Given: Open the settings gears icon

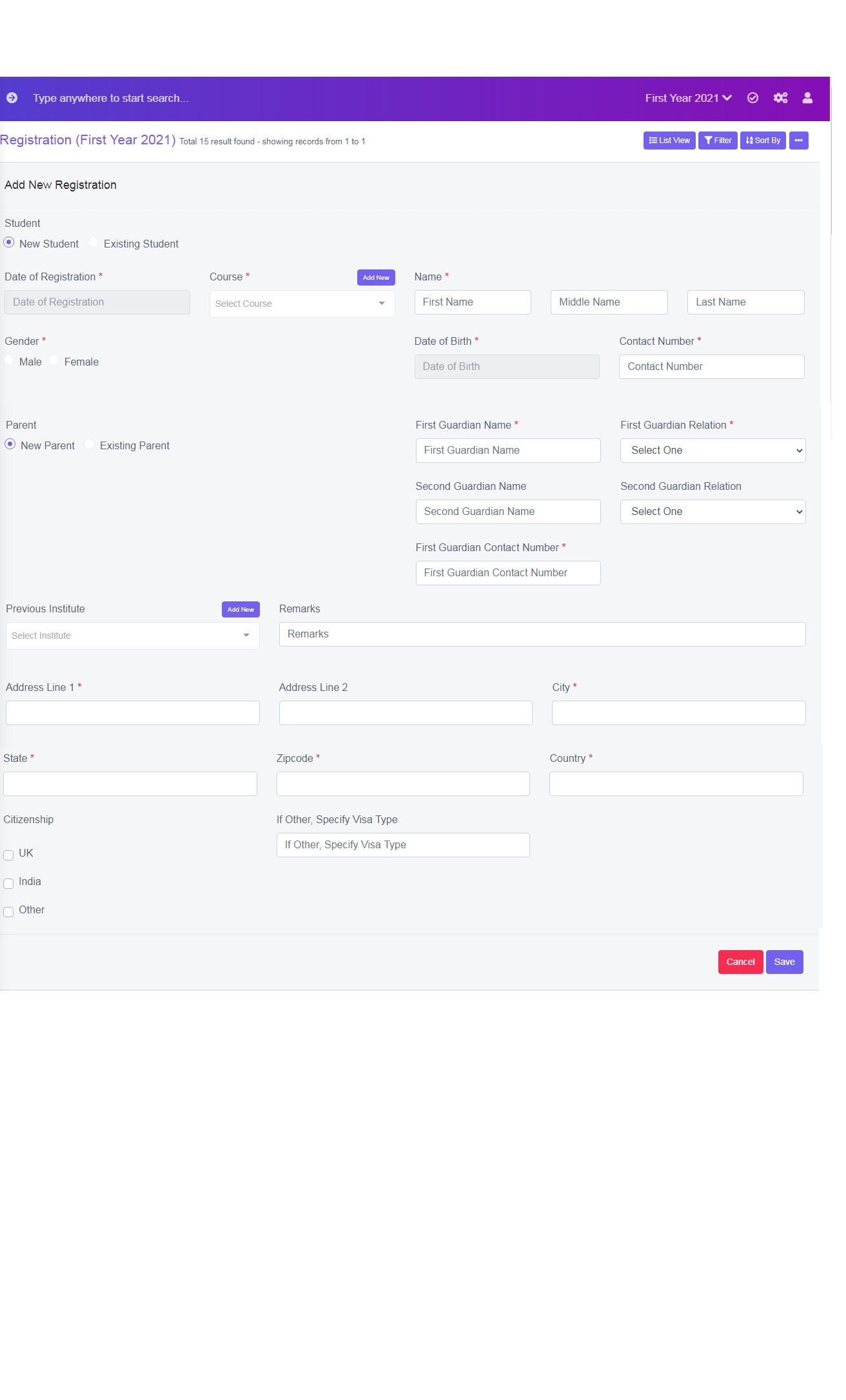Looking at the screenshot, I should click(780, 98).
